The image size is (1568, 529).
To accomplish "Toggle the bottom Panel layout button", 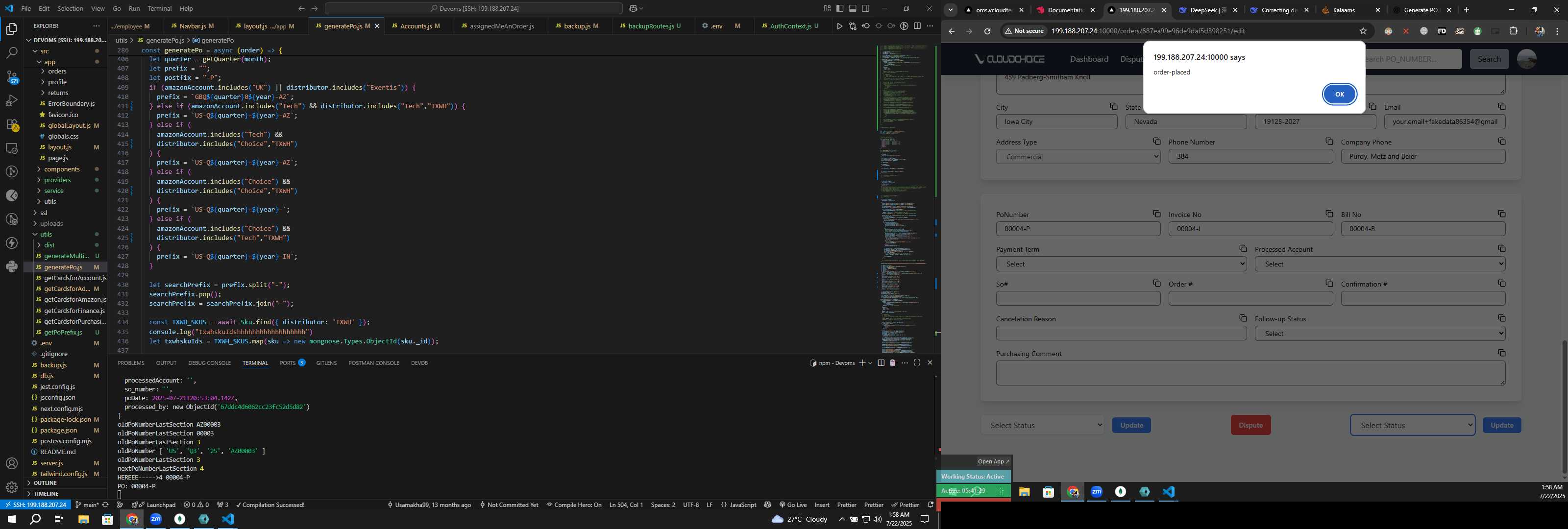I will tap(853, 8).
